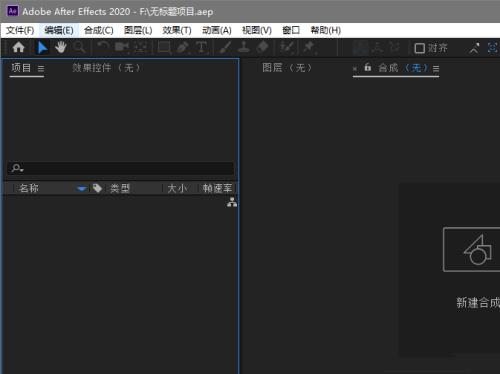Open the 窗口 menu
This screenshot has width=500, height=374.
[x=291, y=30]
